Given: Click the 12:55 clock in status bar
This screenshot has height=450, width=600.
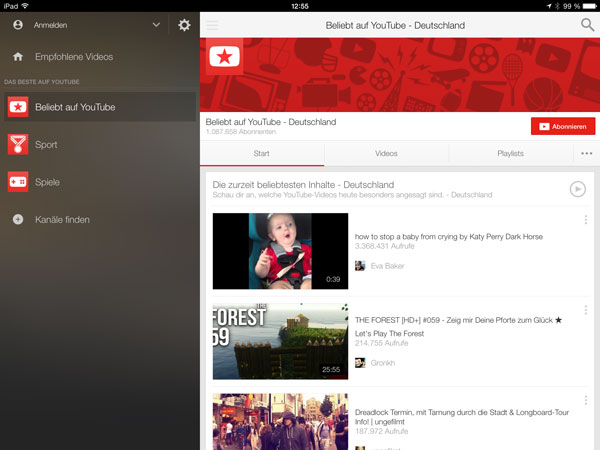Looking at the screenshot, I should [x=300, y=6].
